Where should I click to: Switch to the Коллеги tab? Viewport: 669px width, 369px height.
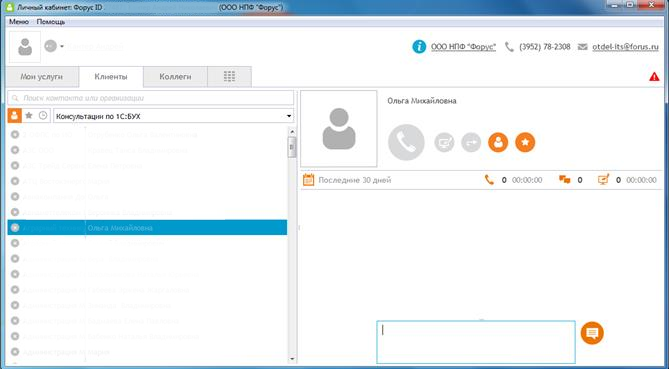(175, 77)
